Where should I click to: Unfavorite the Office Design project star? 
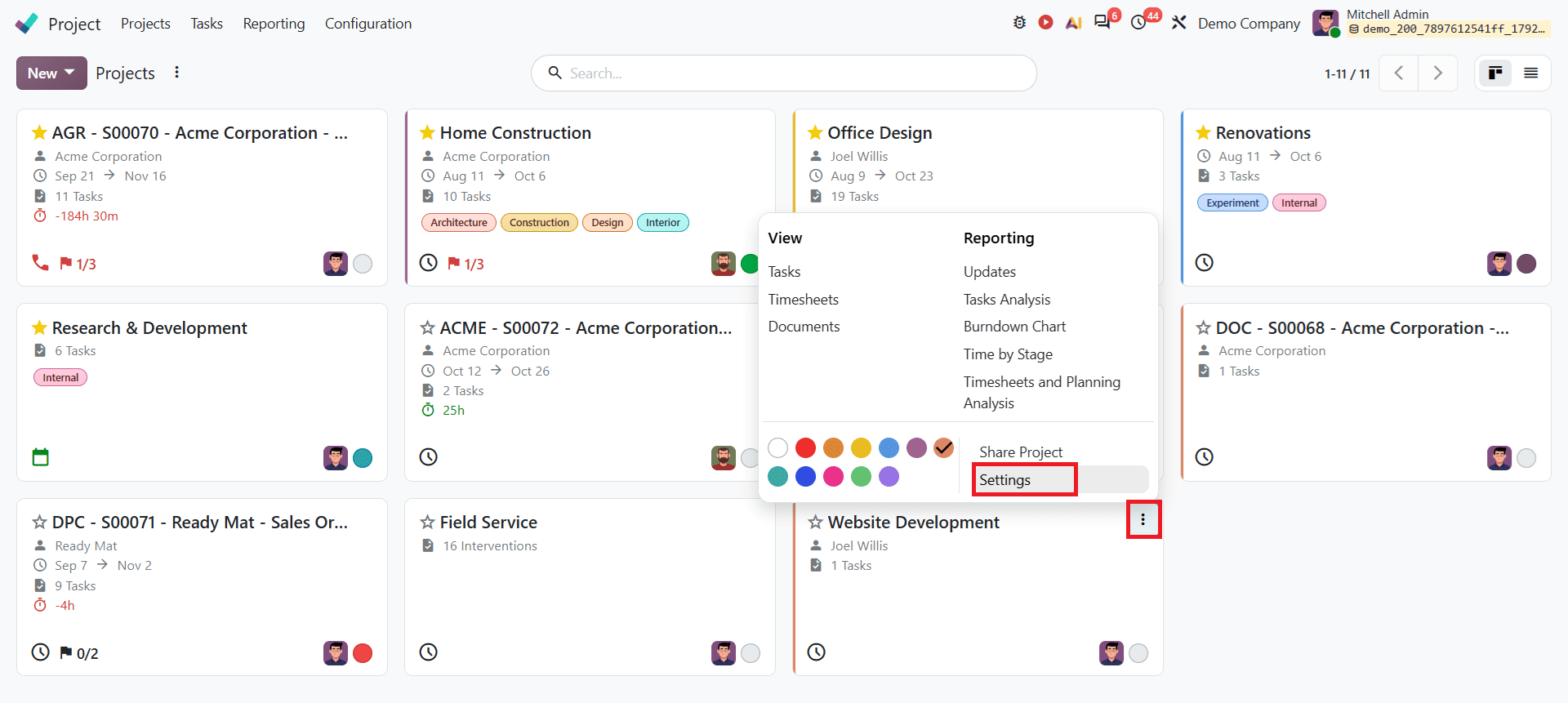click(x=815, y=132)
